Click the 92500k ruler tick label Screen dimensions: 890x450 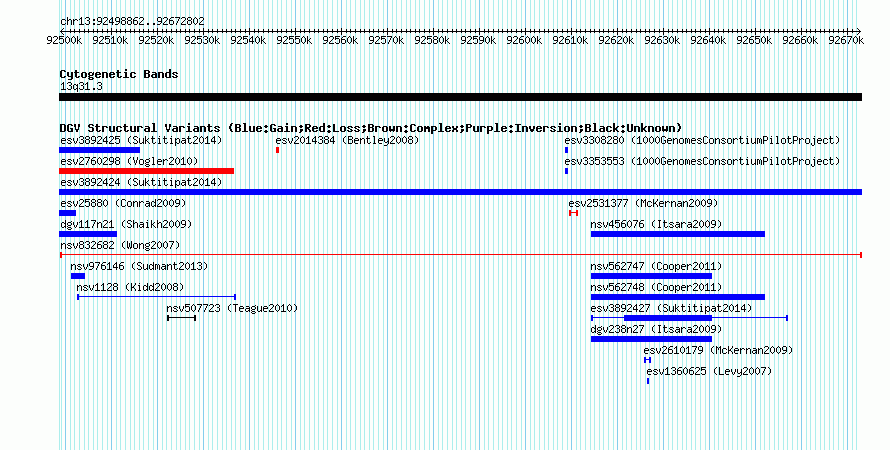point(64,40)
